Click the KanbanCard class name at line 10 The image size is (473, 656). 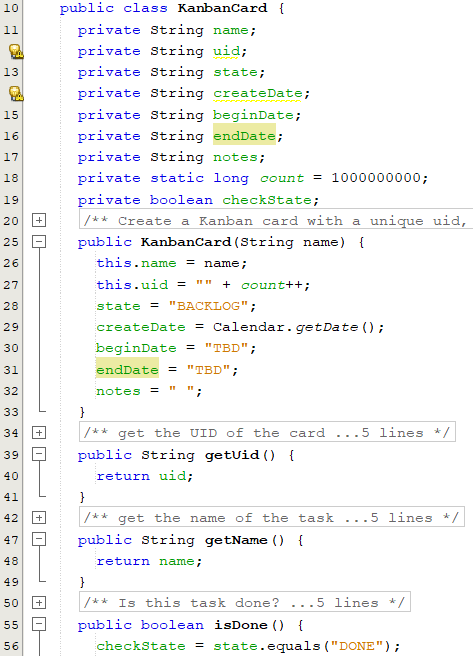222,8
